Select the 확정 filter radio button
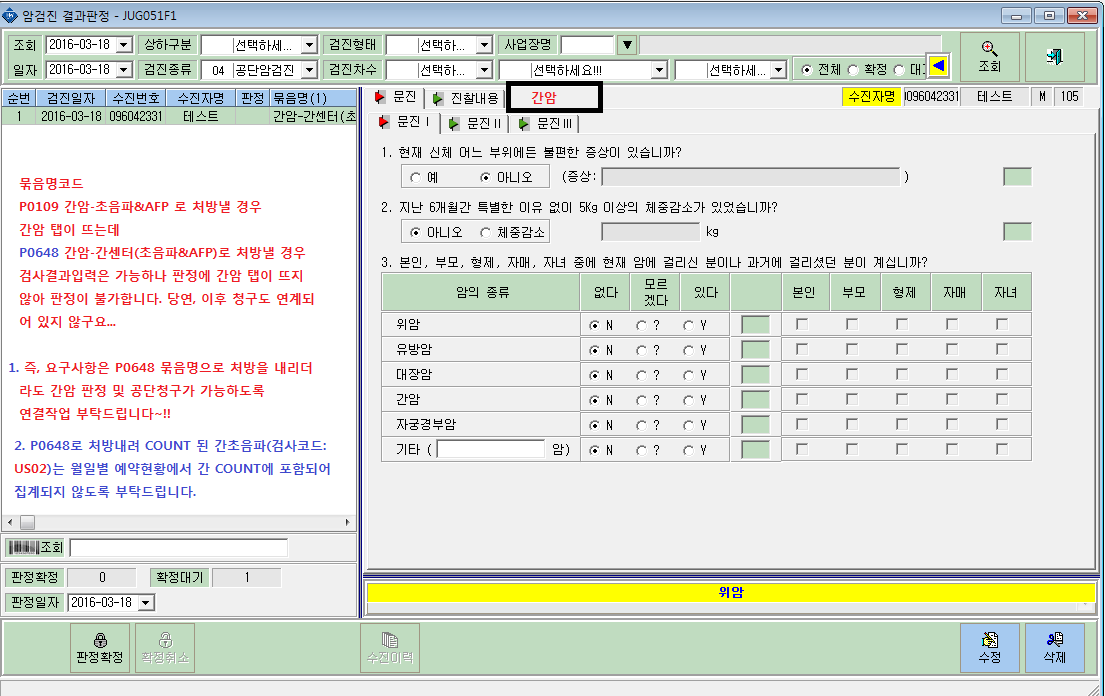The image size is (1105, 696). point(853,70)
